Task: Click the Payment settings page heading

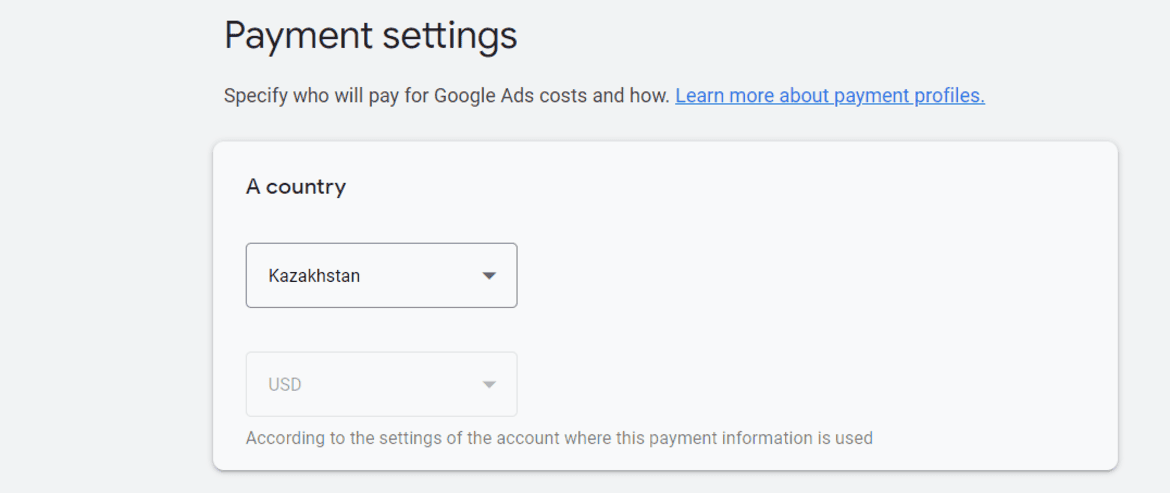Action: pos(371,37)
